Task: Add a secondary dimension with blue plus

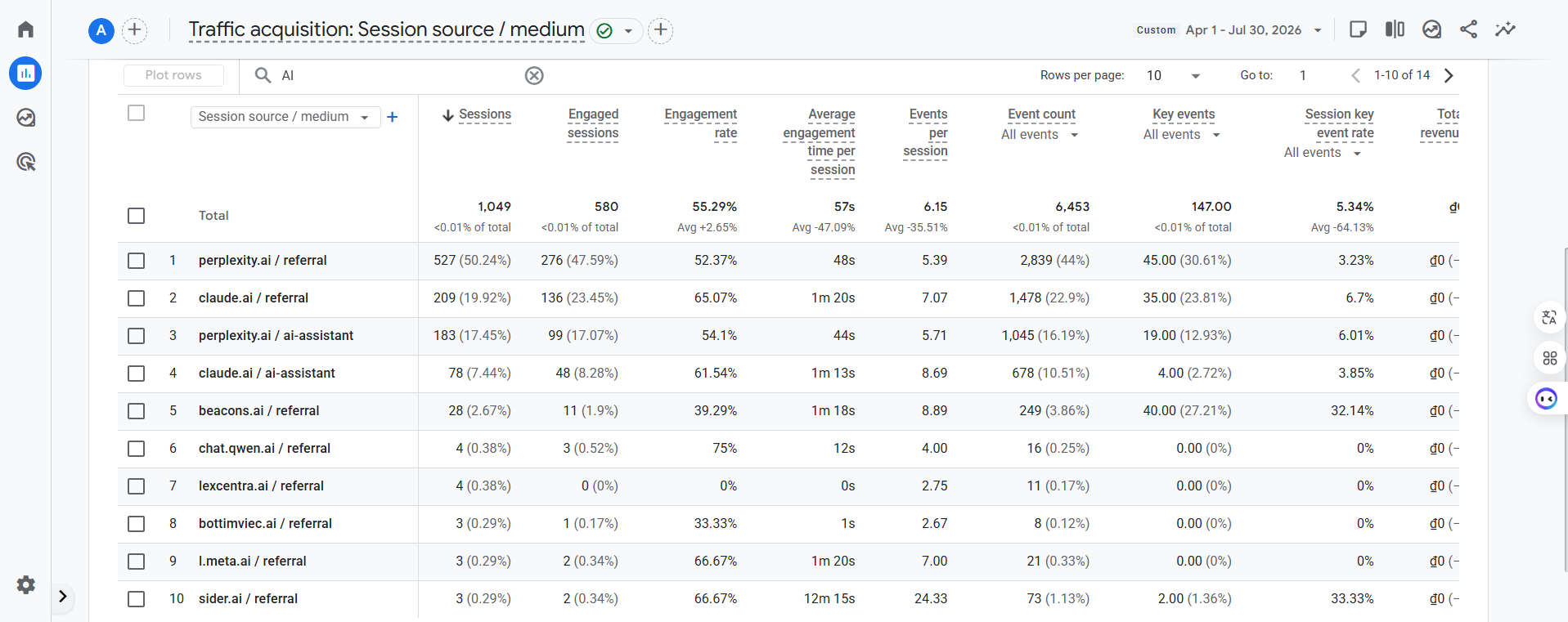Action: tap(393, 117)
